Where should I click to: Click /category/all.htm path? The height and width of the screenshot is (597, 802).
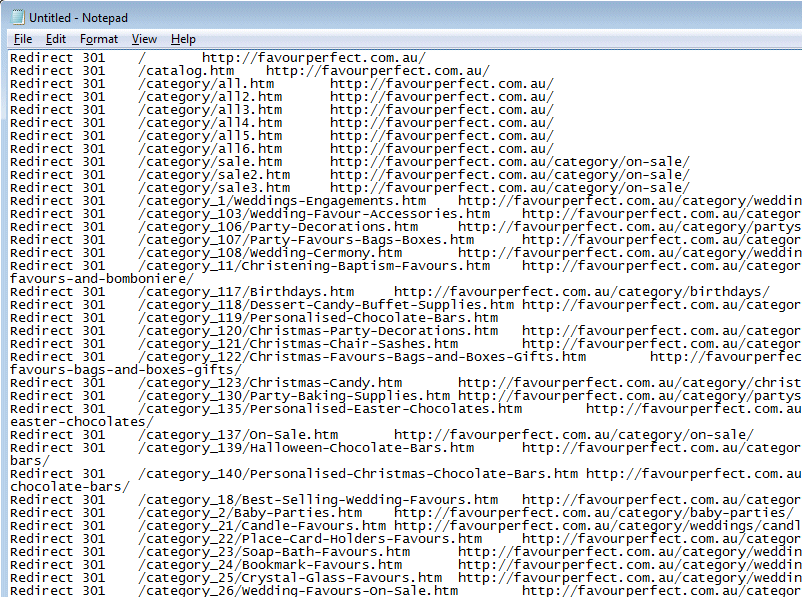(x=206, y=84)
